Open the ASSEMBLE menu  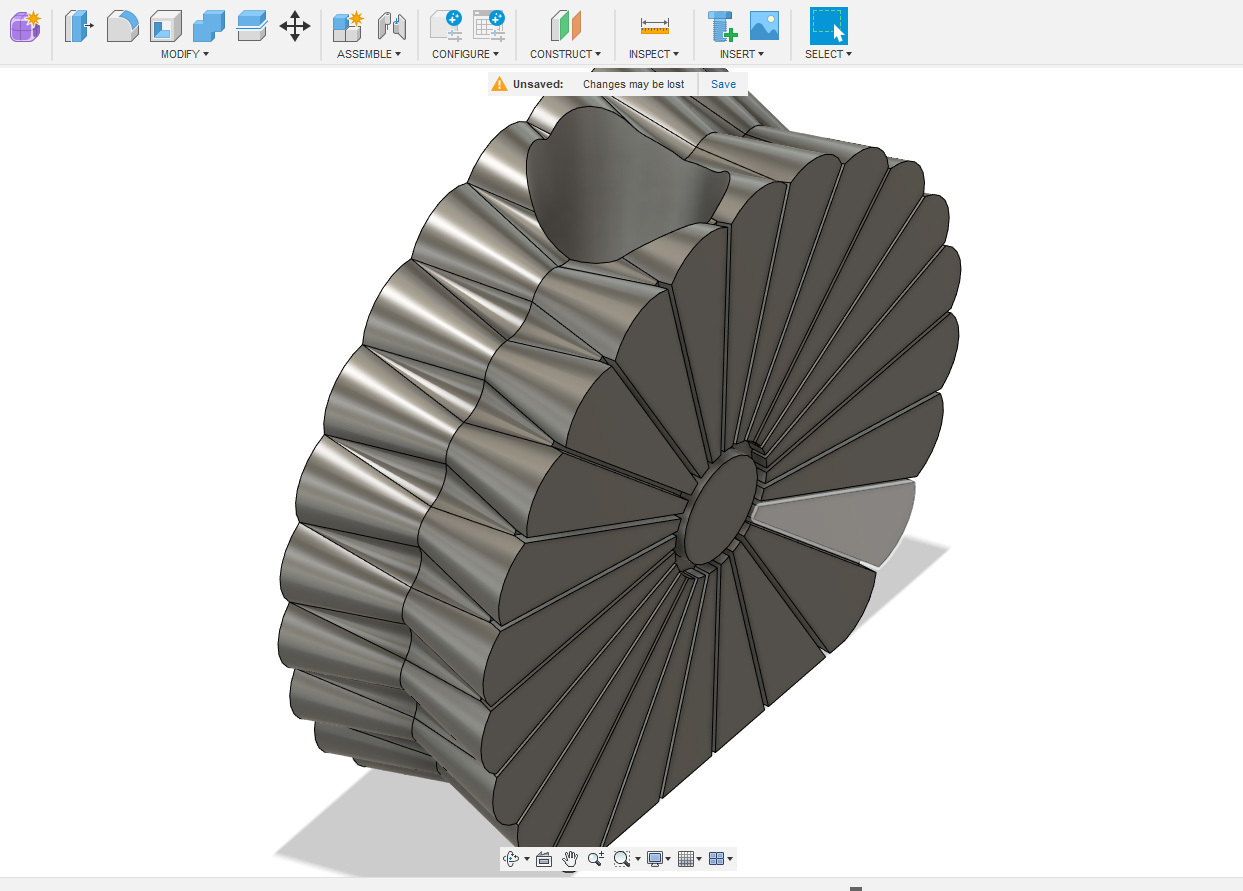pyautogui.click(x=368, y=54)
